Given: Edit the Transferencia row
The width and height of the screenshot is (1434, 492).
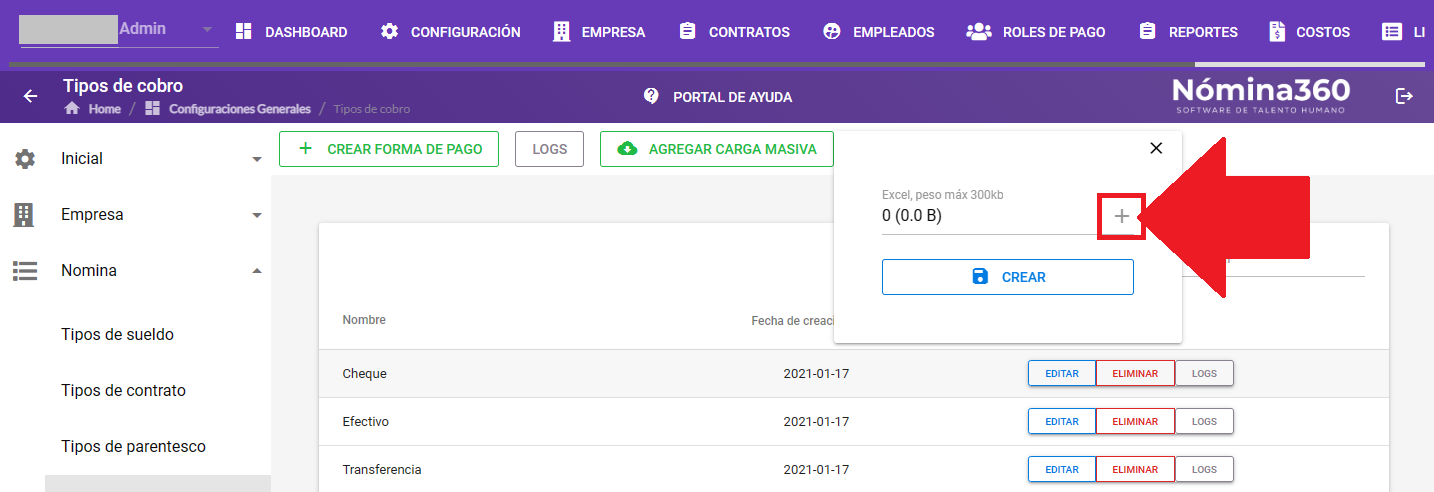Looking at the screenshot, I should point(1062,469).
